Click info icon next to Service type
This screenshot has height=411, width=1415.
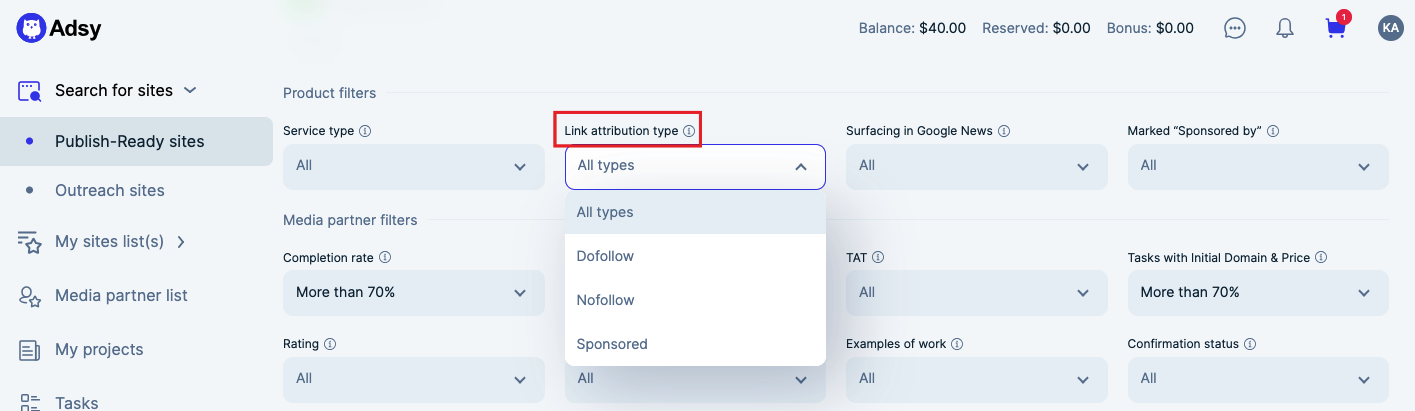point(365,131)
